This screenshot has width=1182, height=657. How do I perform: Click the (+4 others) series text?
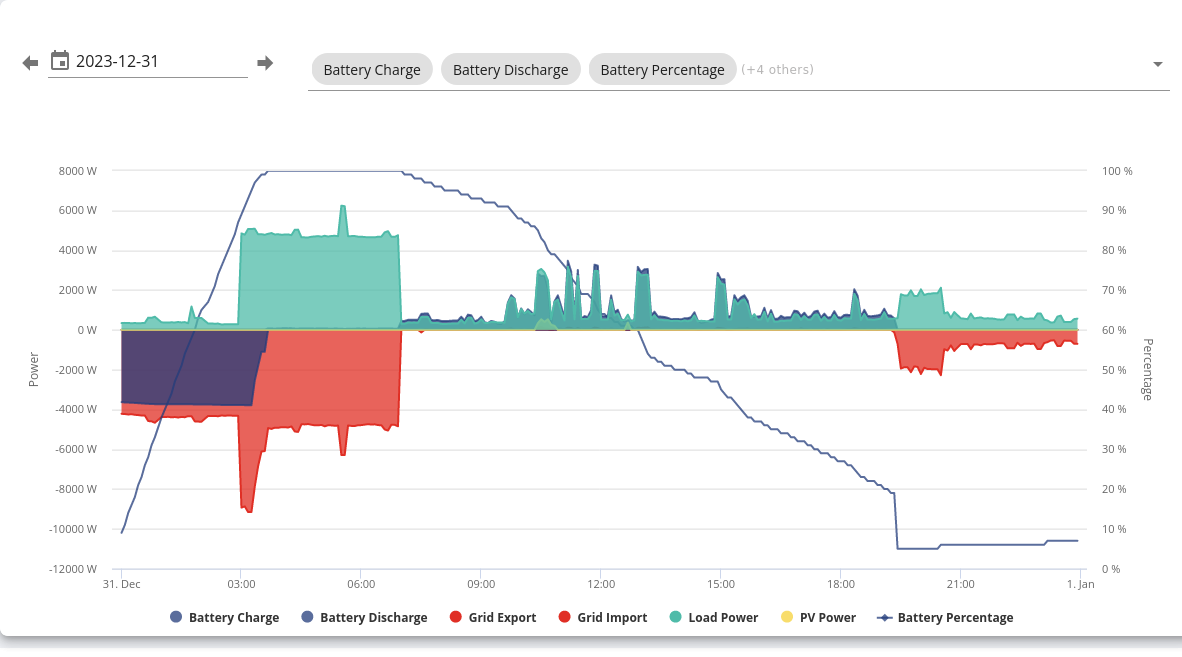coord(777,69)
